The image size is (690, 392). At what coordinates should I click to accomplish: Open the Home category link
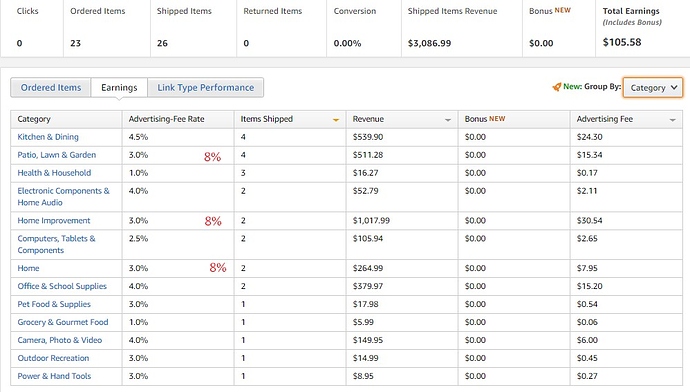[28, 268]
